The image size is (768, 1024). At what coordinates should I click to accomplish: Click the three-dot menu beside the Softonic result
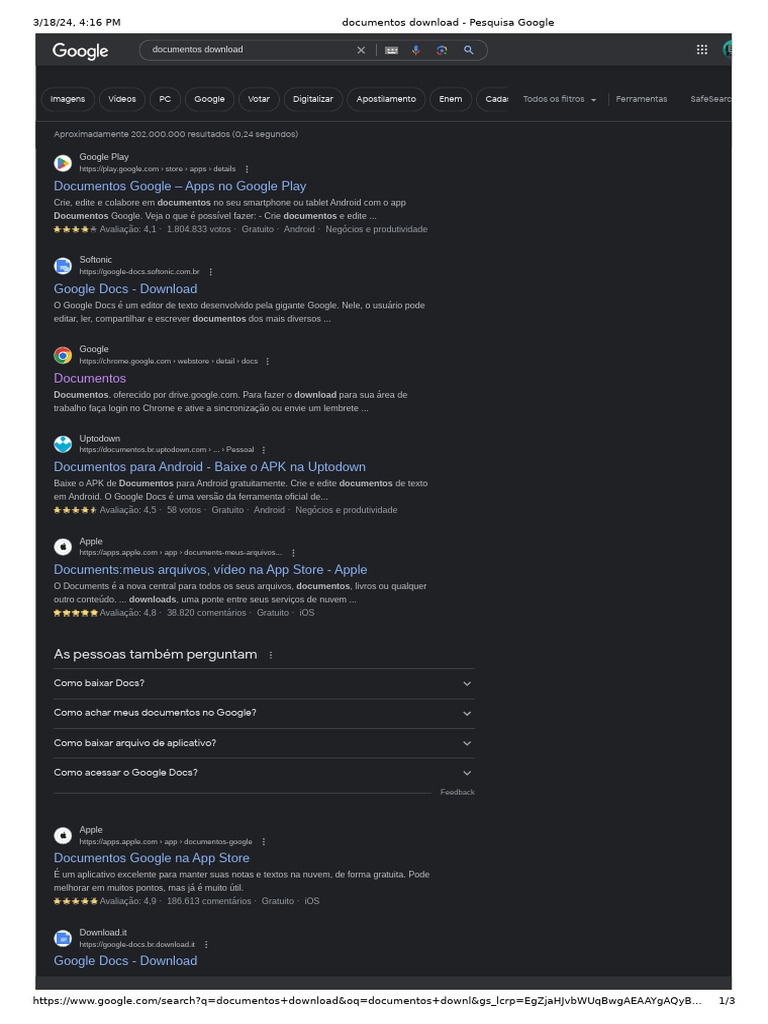(x=211, y=272)
